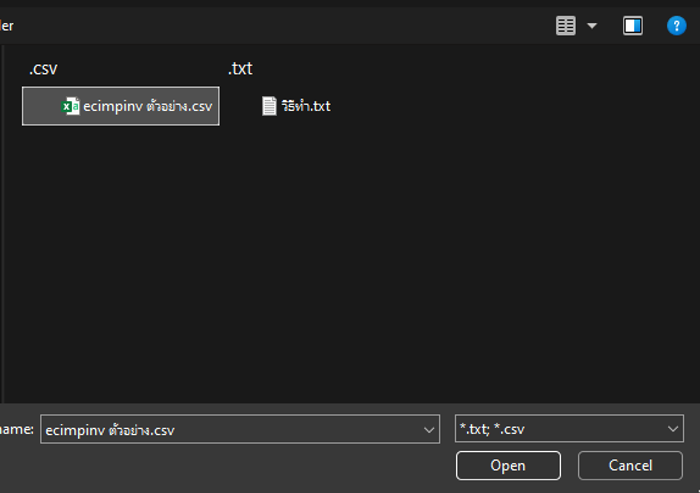700x493 pixels.
Task: Click the .csv group header
Action: click(x=43, y=69)
